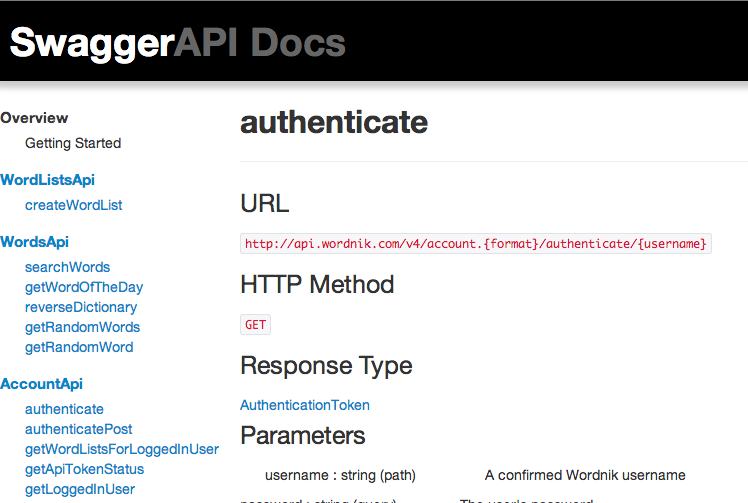Open the searchWords method link
This screenshot has width=748, height=503.
[x=68, y=267]
